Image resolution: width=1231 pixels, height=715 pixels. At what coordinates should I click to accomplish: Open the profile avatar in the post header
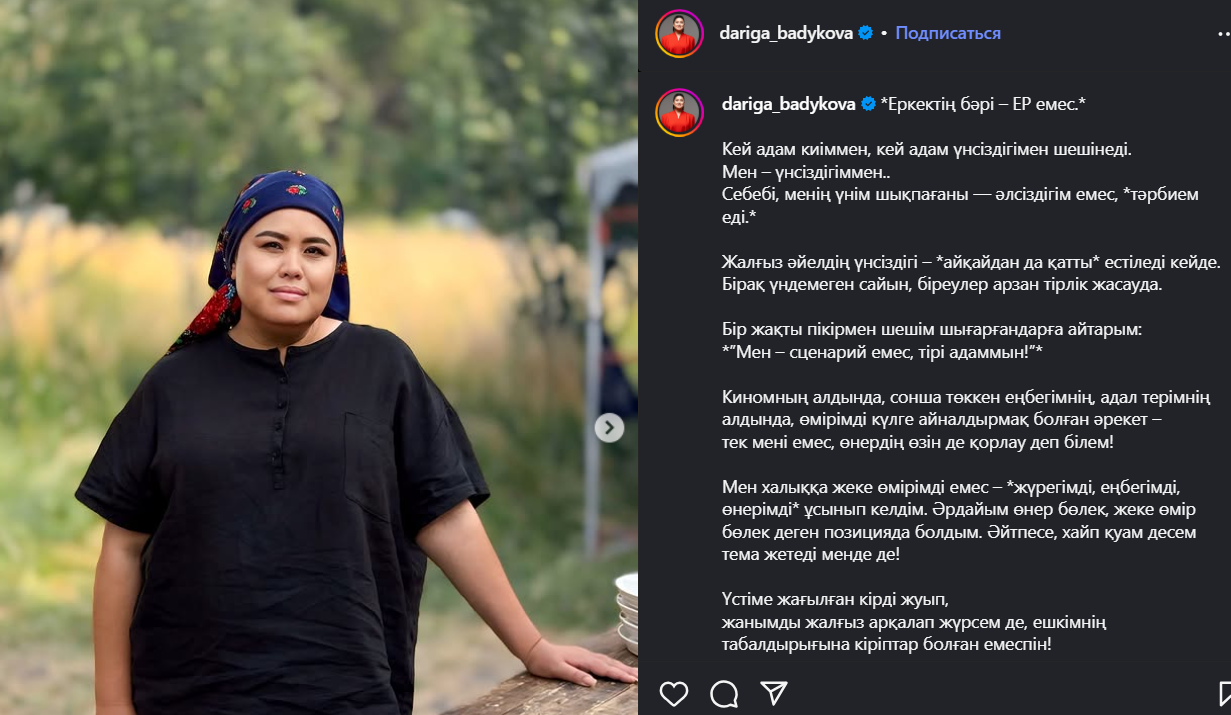point(680,34)
